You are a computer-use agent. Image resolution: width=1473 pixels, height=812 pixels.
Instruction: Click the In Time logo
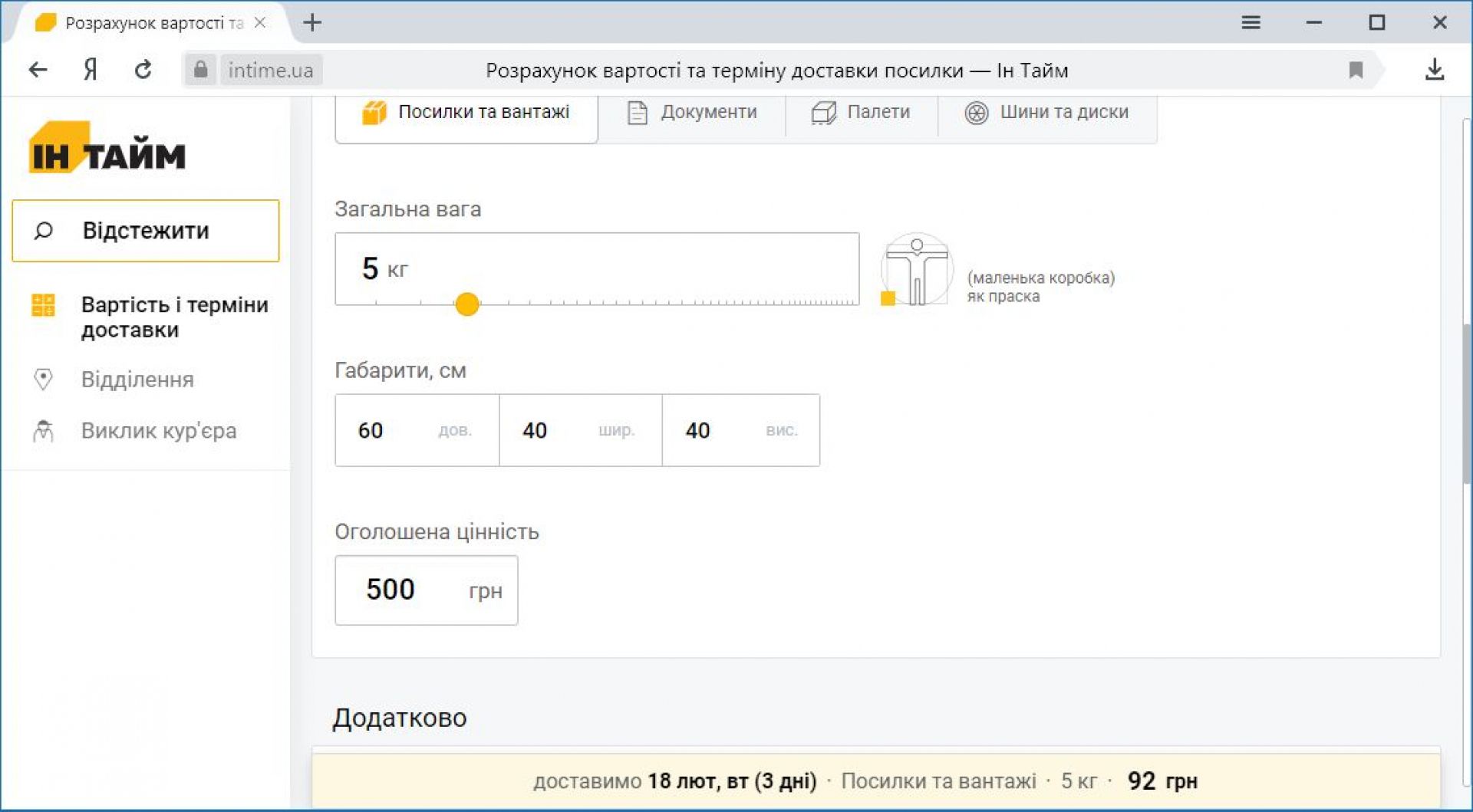107,149
